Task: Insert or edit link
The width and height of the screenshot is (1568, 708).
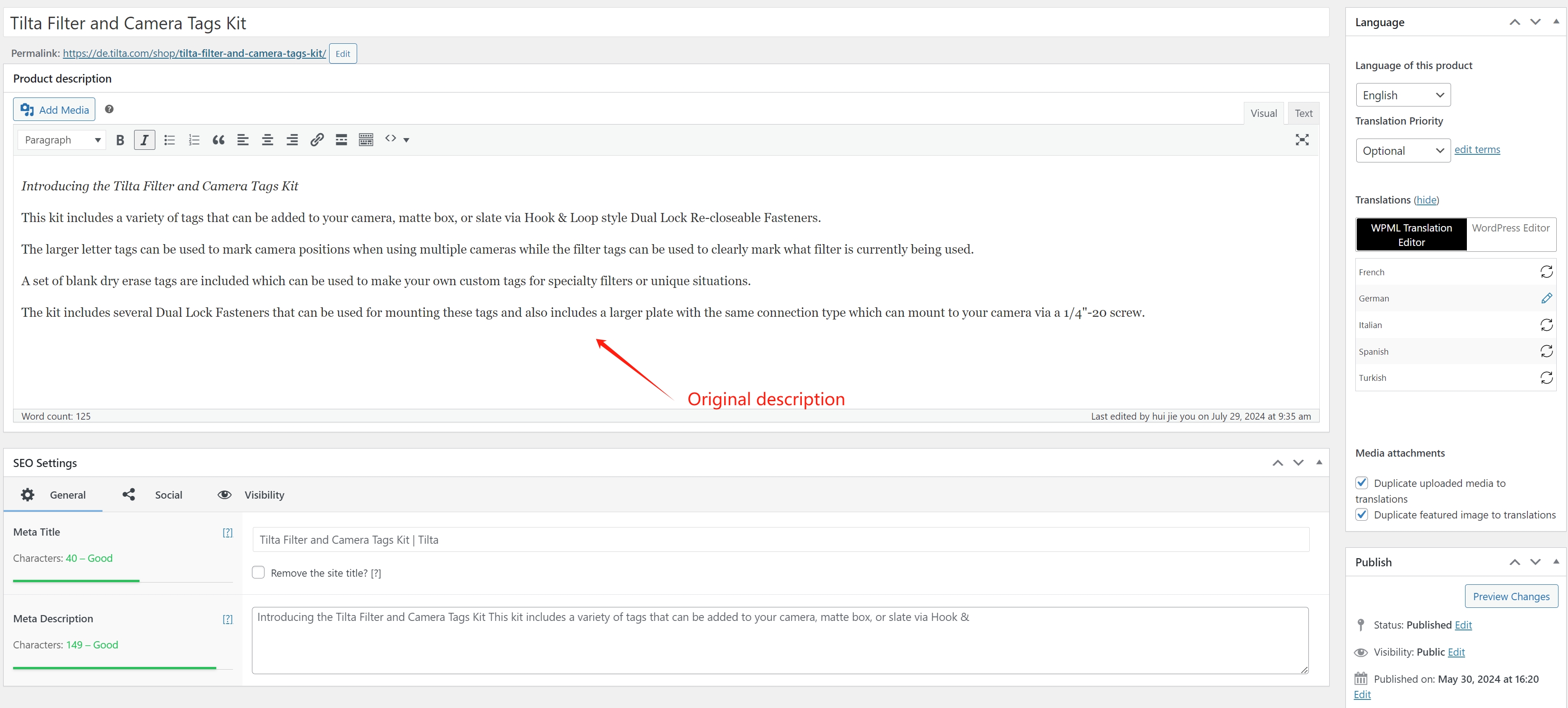Action: tap(316, 140)
